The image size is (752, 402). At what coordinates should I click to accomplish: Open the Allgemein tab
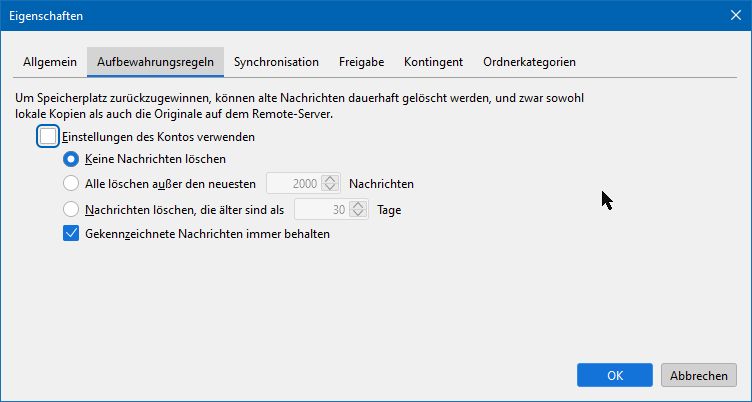pyautogui.click(x=50, y=62)
